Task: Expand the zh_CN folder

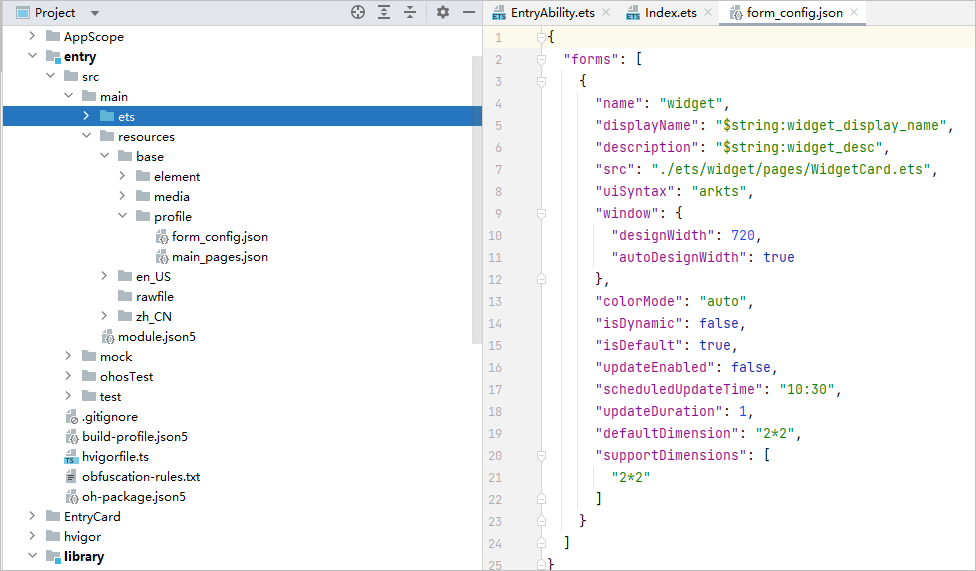Action: pyautogui.click(x=105, y=316)
